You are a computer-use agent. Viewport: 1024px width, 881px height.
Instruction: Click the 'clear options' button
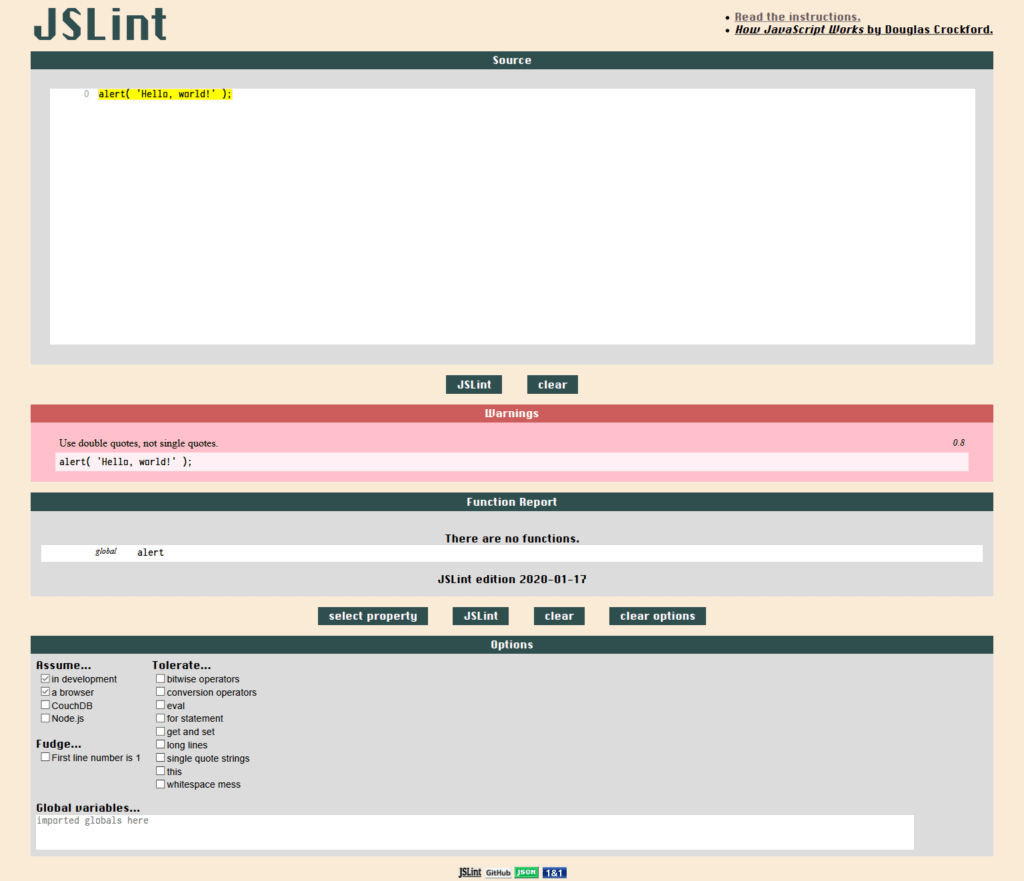point(657,616)
